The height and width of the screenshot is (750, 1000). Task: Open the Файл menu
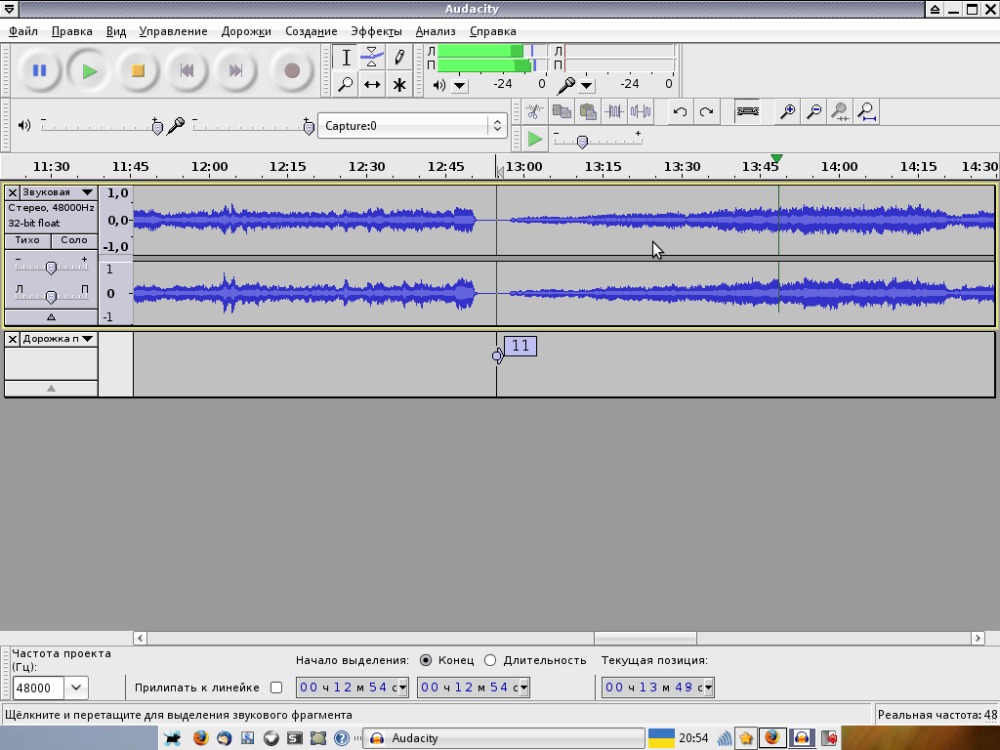click(x=23, y=31)
